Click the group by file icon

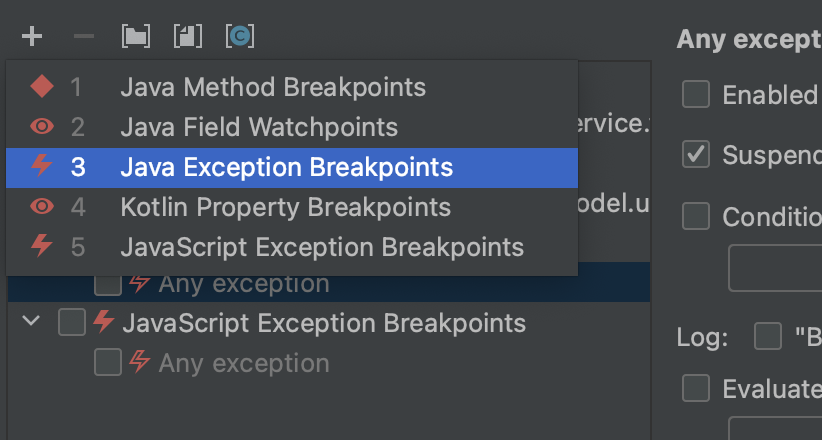point(187,37)
